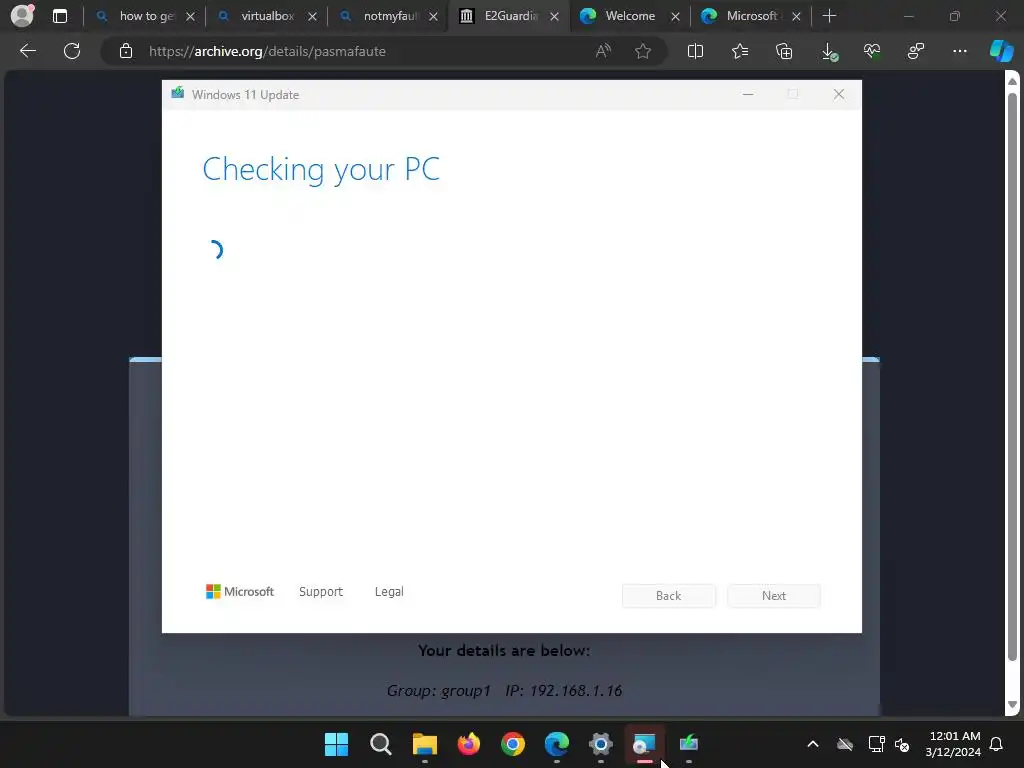Open File Explorer from taskbar
Viewport: 1024px width, 768px height.
click(424, 744)
